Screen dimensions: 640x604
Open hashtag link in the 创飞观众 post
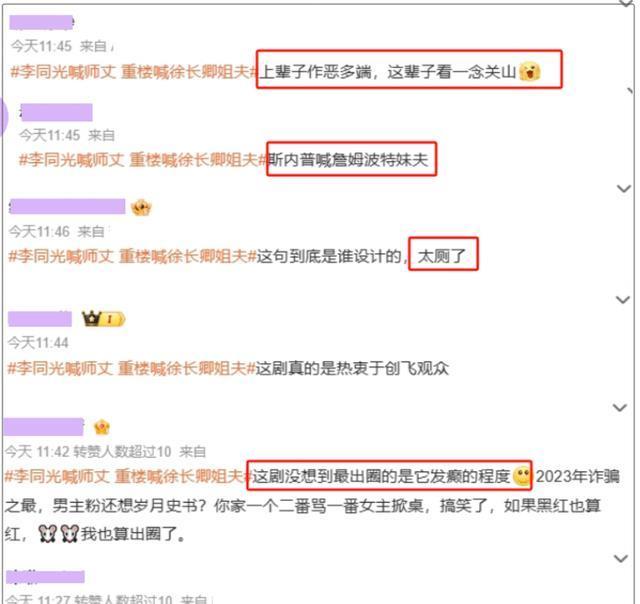[x=131, y=368]
